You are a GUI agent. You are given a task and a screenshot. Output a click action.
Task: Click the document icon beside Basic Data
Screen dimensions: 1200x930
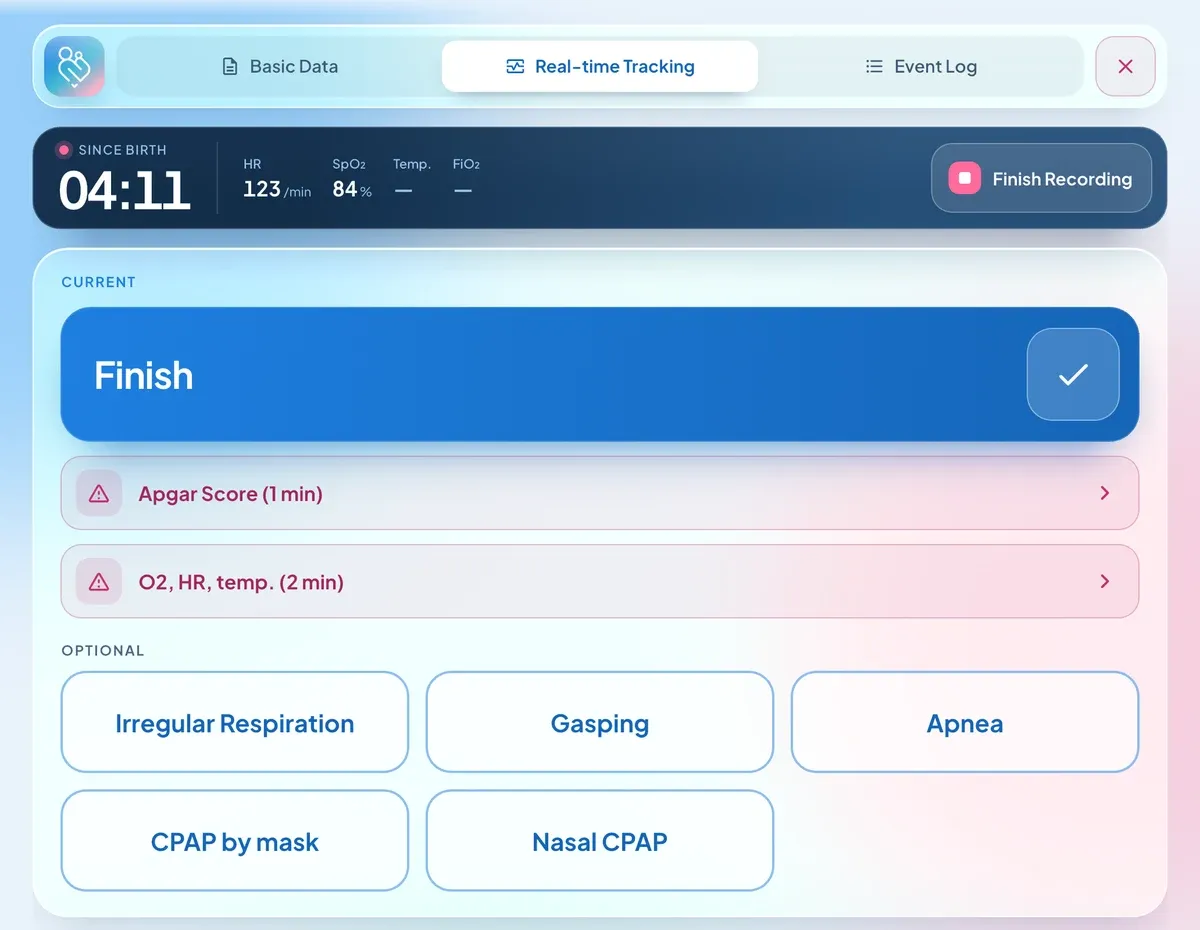(x=230, y=67)
